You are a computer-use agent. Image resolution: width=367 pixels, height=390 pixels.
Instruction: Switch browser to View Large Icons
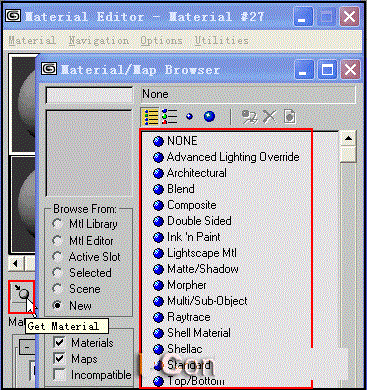[x=209, y=117]
